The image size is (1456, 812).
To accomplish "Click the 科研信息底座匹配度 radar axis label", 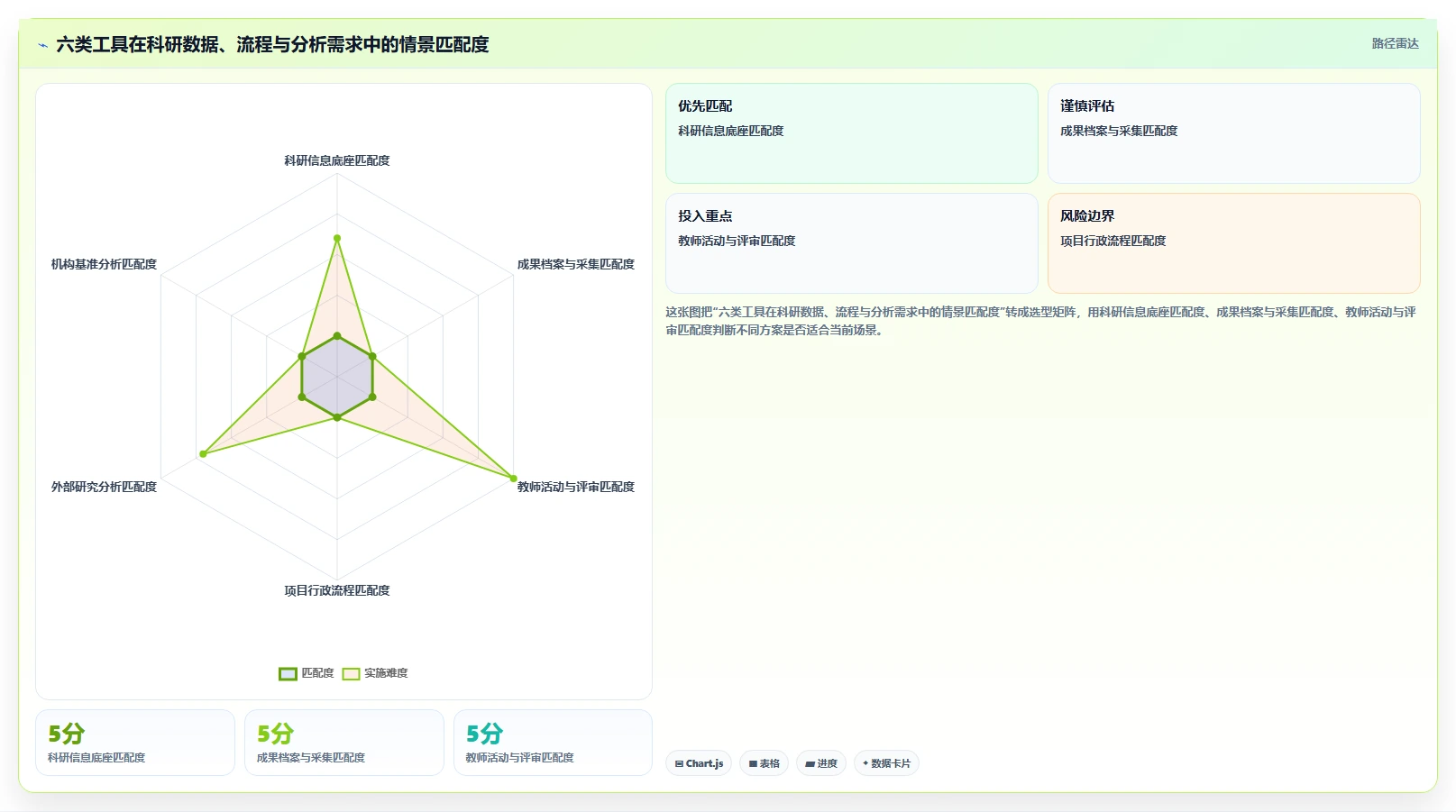I will 337,160.
